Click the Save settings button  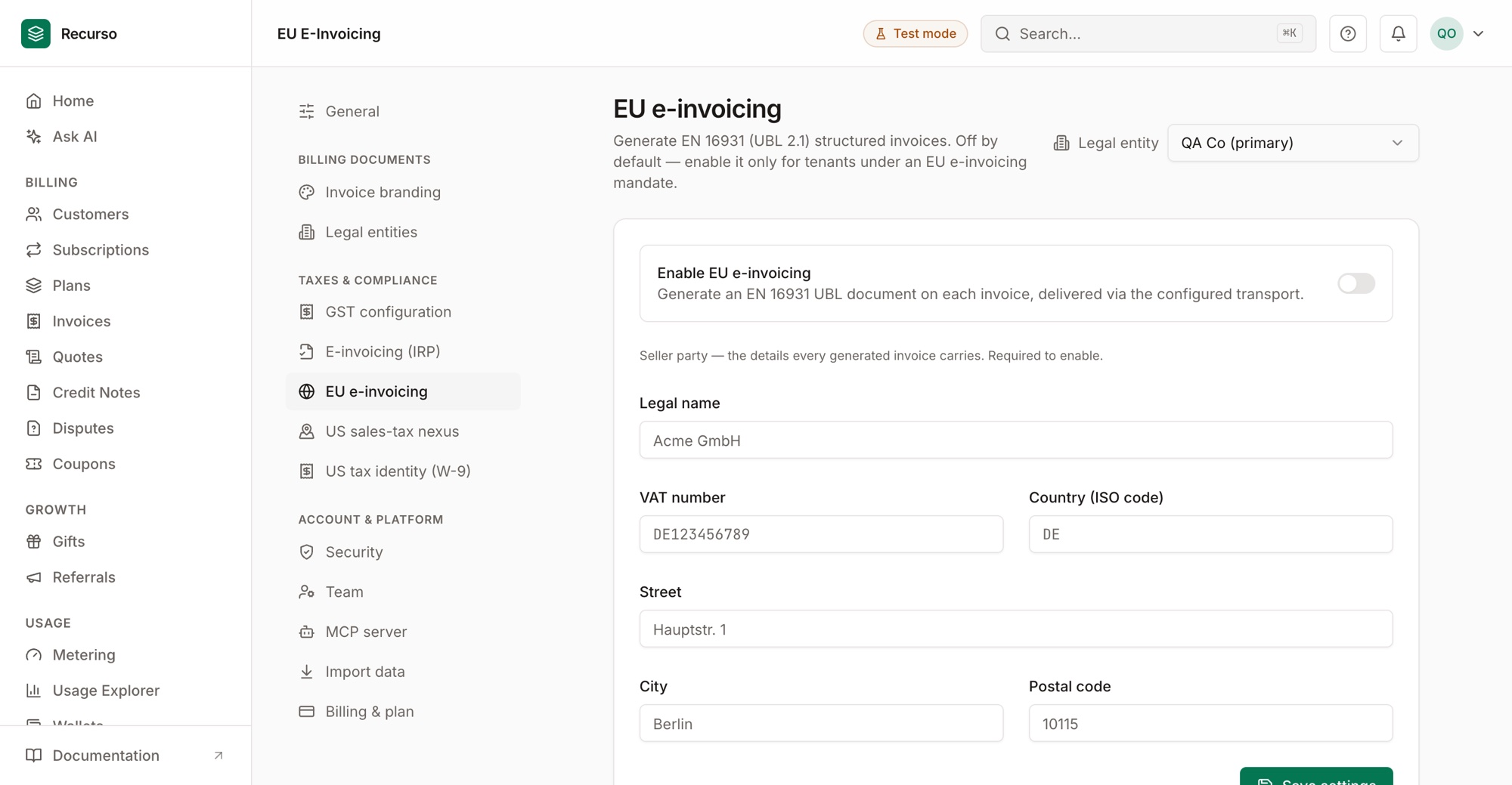pyautogui.click(x=1316, y=777)
